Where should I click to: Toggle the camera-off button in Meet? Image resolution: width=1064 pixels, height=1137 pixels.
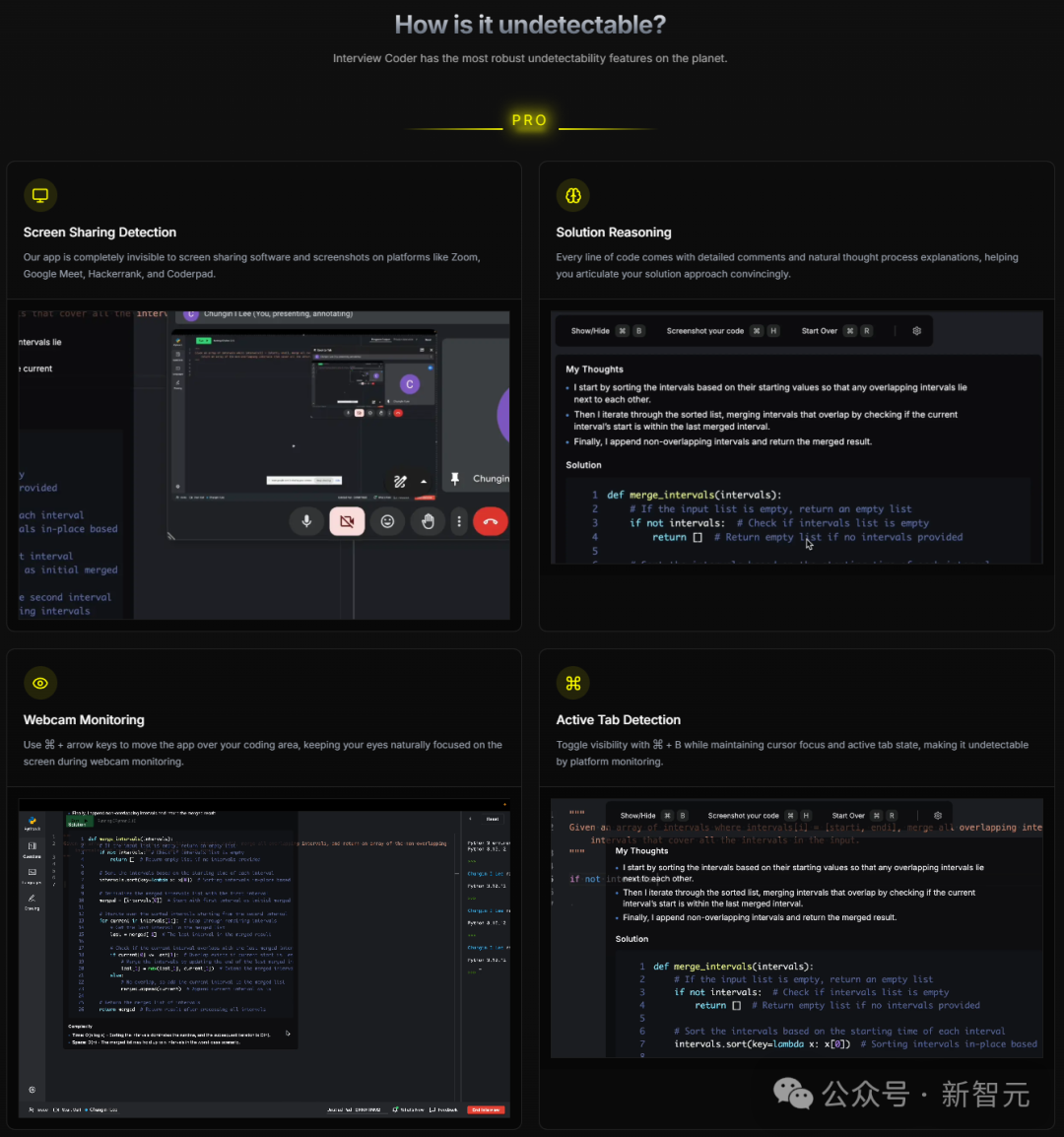(347, 521)
